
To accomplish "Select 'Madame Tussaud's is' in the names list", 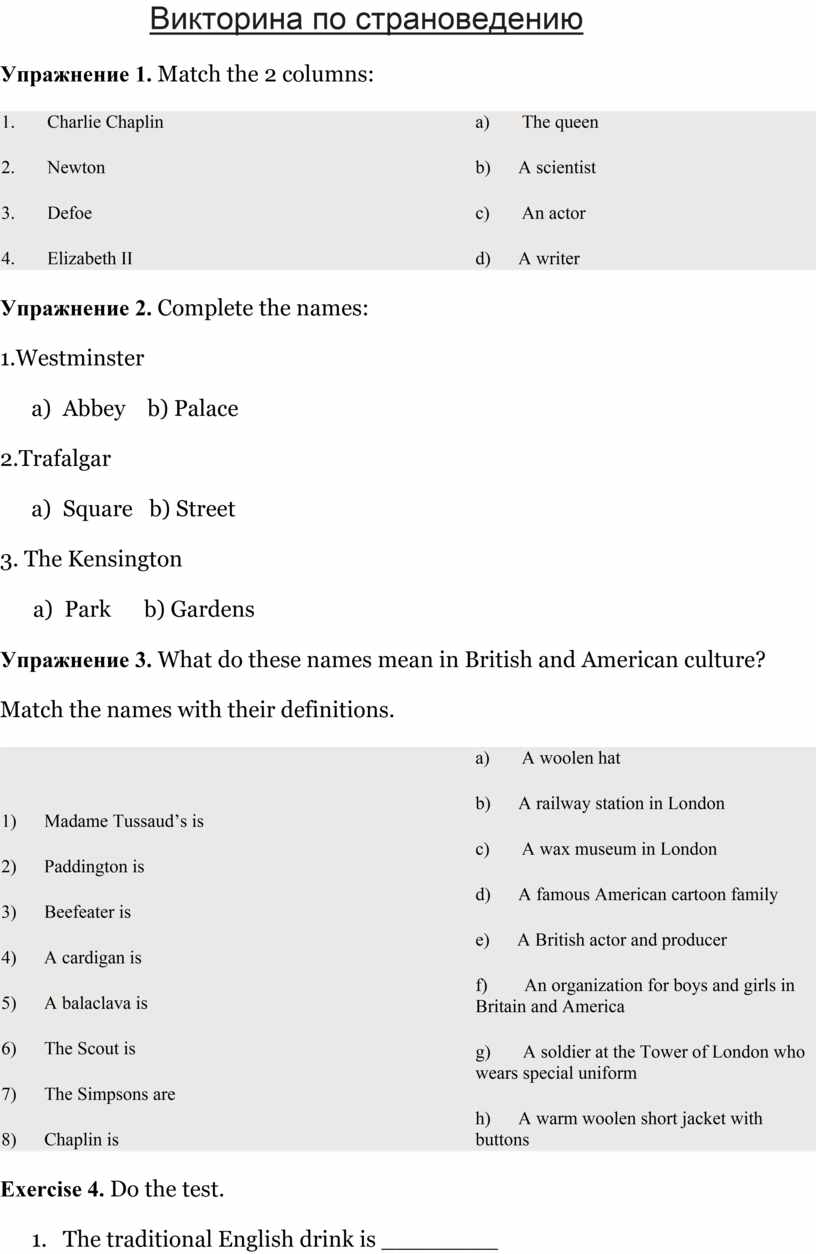I will coord(124,821).
